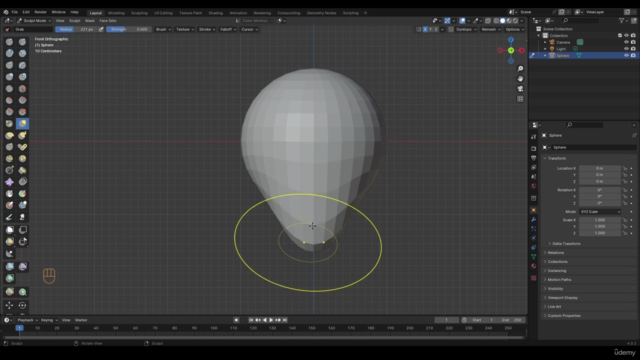The height and width of the screenshot is (360, 640).
Task: Hide Light in viewport eye icon
Action: [626, 49]
